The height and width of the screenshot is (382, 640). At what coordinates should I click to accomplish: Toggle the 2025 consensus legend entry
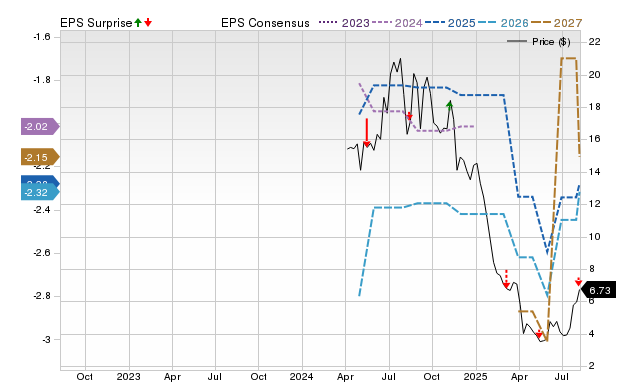(x=450, y=23)
